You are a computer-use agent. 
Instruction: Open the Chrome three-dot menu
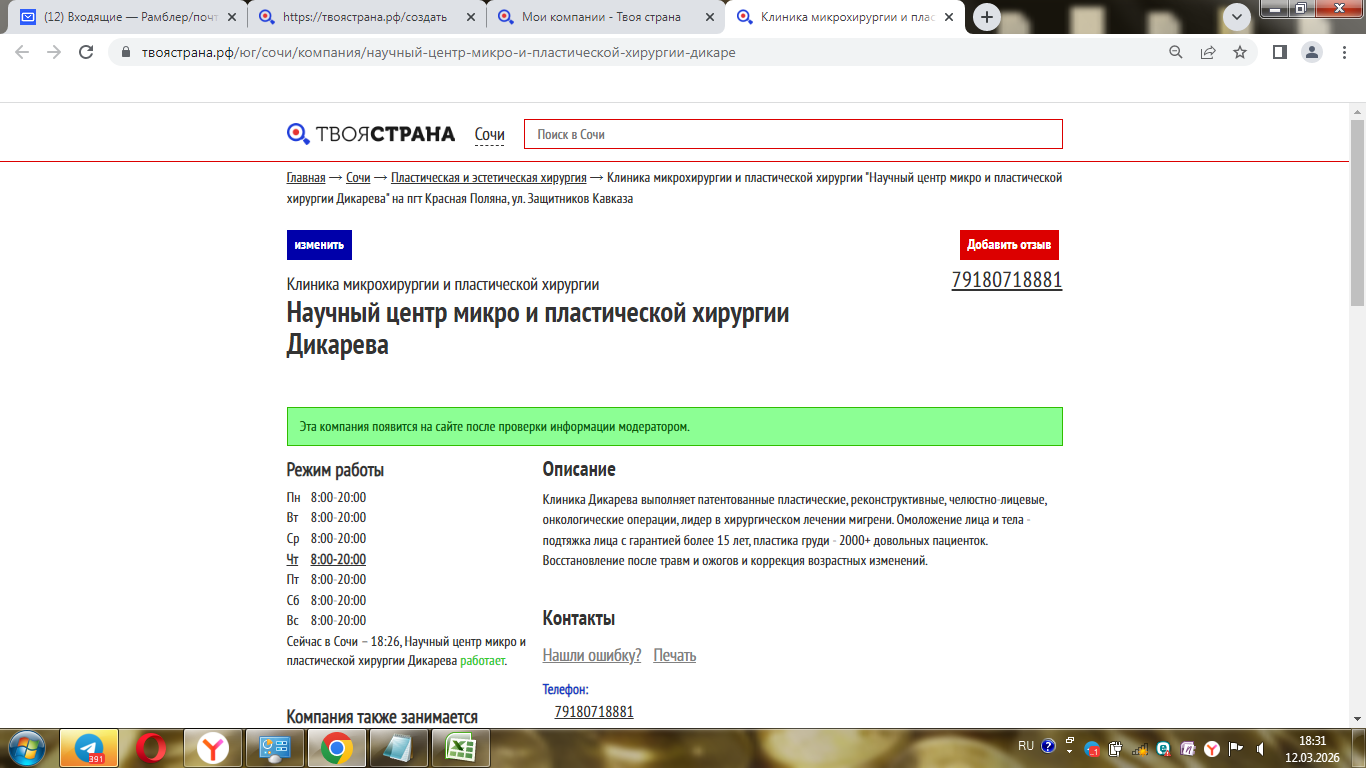tap(1343, 52)
